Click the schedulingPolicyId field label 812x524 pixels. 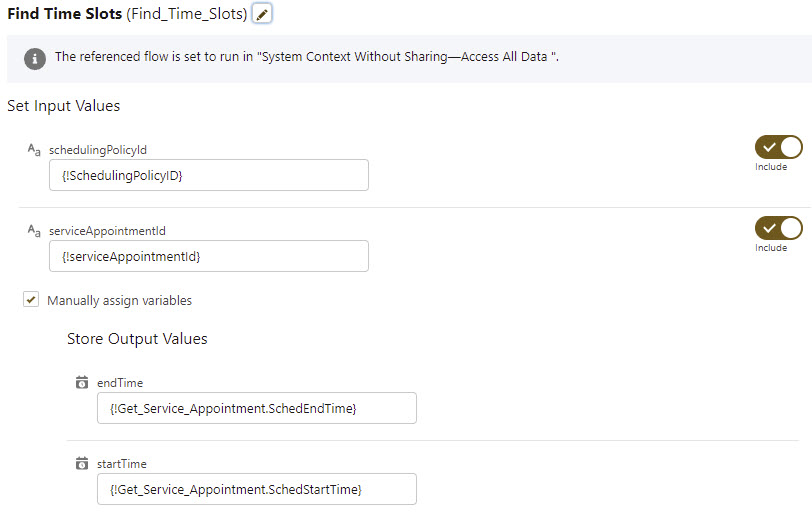pyautogui.click(x=99, y=150)
